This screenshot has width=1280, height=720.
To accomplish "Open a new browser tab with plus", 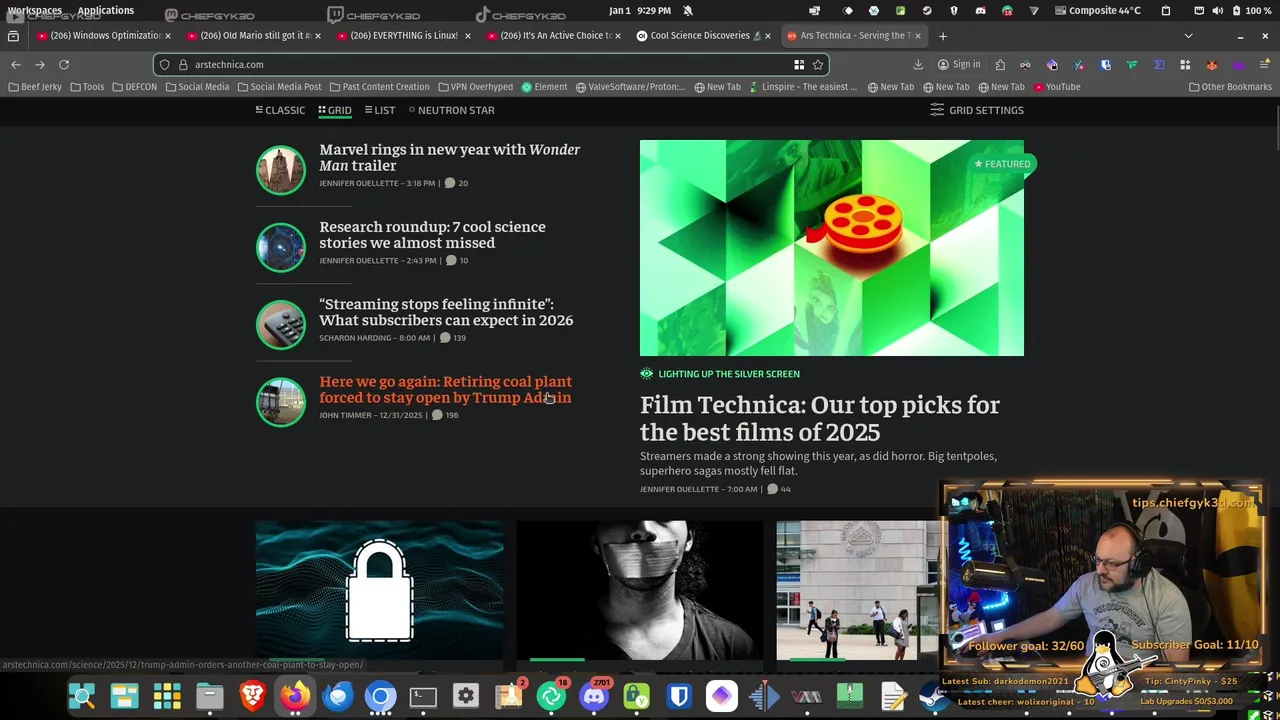I will (x=942, y=36).
